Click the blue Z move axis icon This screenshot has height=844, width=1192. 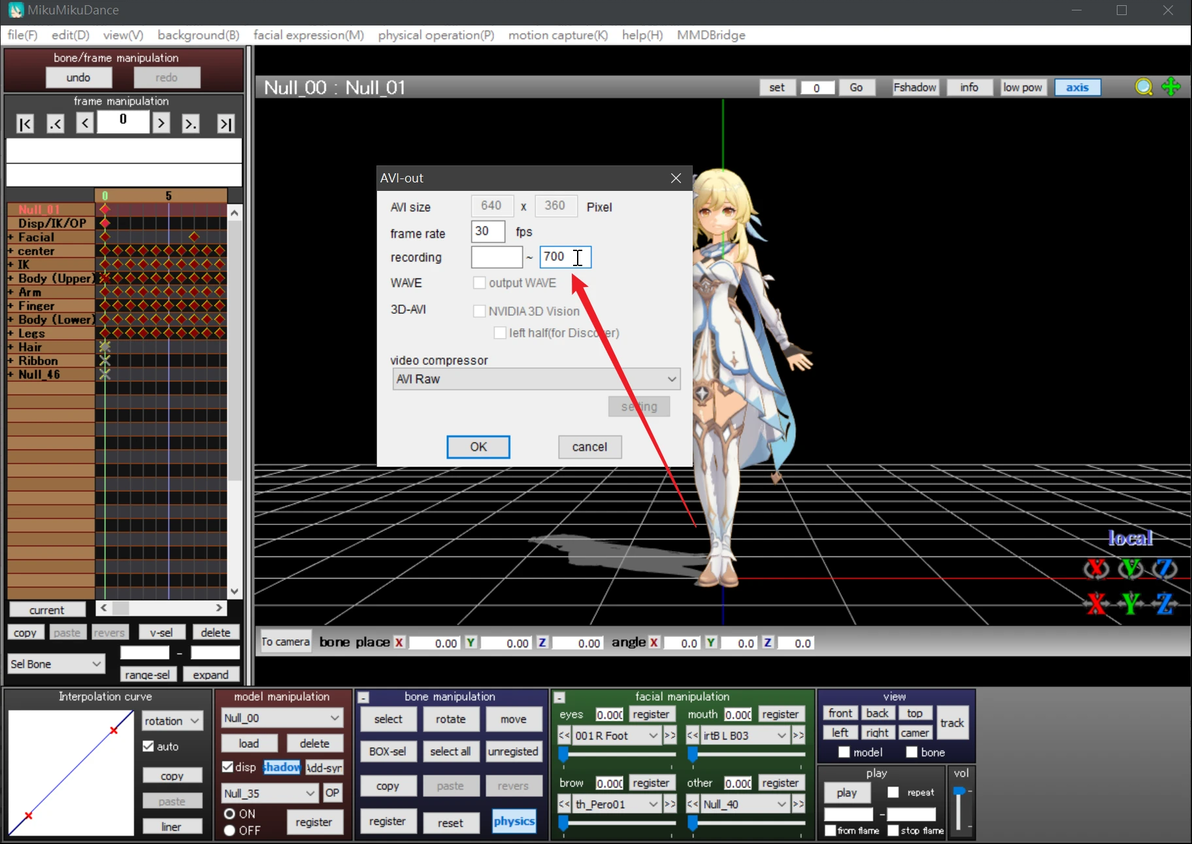pyautogui.click(x=1165, y=604)
